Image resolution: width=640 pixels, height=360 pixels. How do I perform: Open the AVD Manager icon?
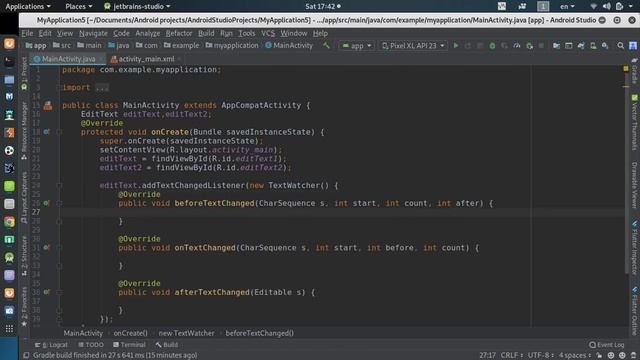tap(593, 46)
